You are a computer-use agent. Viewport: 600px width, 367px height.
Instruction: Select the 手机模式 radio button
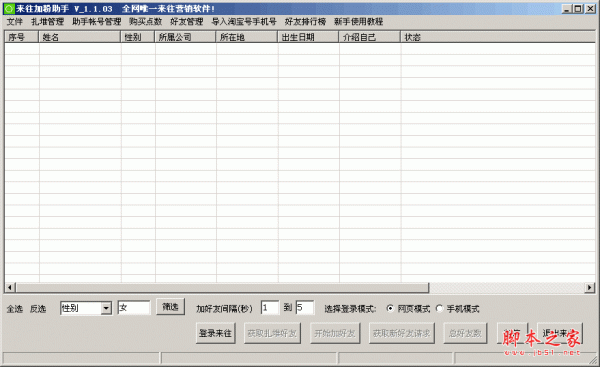point(439,308)
